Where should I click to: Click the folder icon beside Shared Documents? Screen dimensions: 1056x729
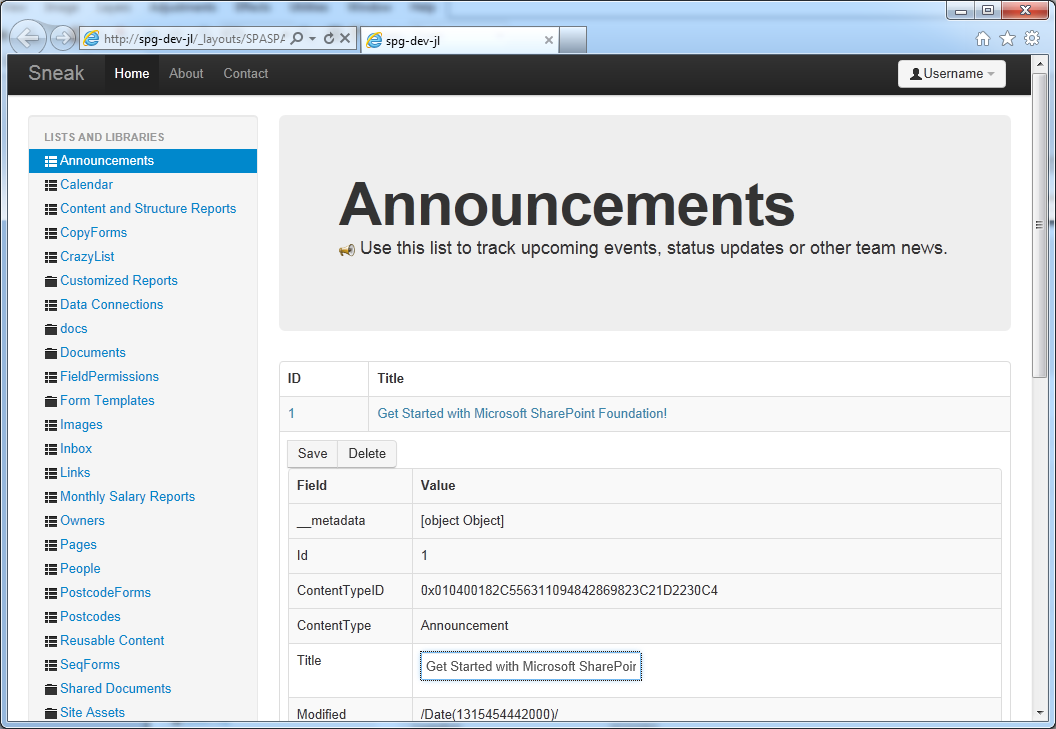pos(51,689)
